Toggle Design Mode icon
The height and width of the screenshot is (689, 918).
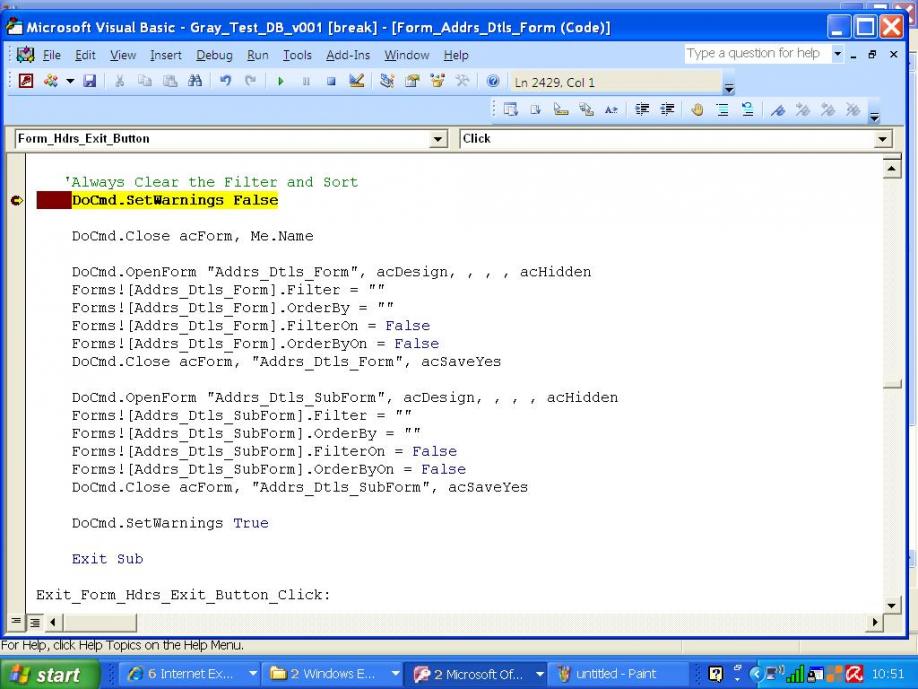pyautogui.click(x=356, y=81)
